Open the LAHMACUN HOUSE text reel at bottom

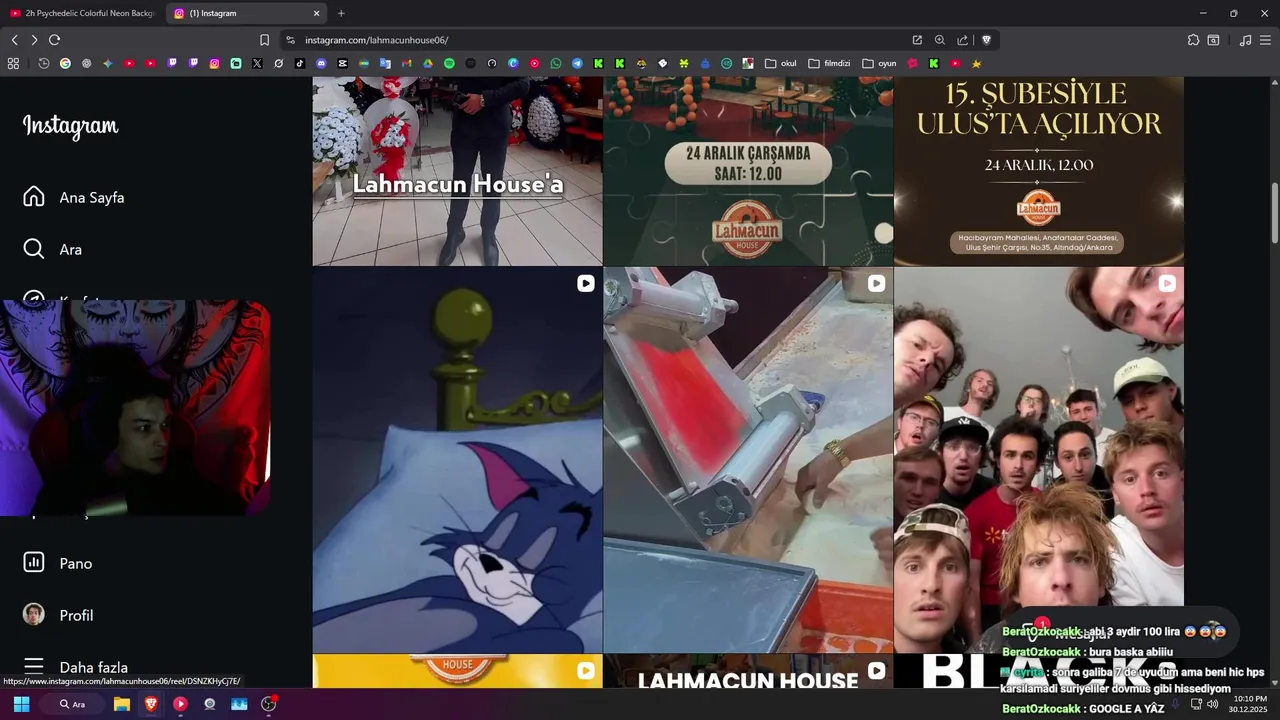748,672
